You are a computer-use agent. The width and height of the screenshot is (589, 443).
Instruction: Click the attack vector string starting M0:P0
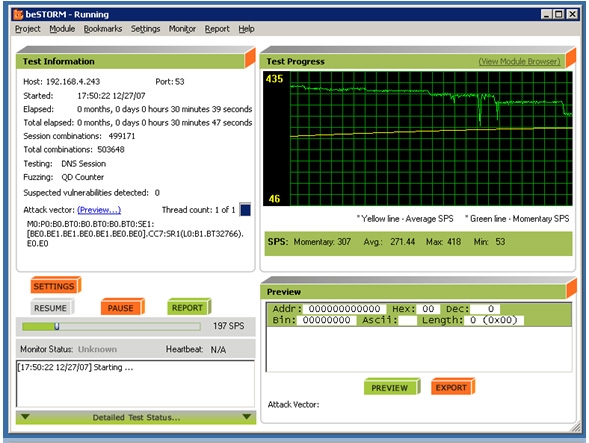coord(135,234)
